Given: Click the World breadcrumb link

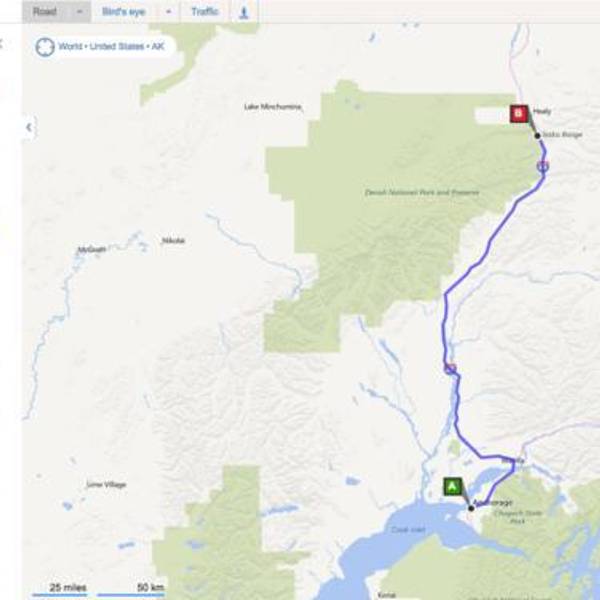Looking at the screenshot, I should pyautogui.click(x=70, y=46).
